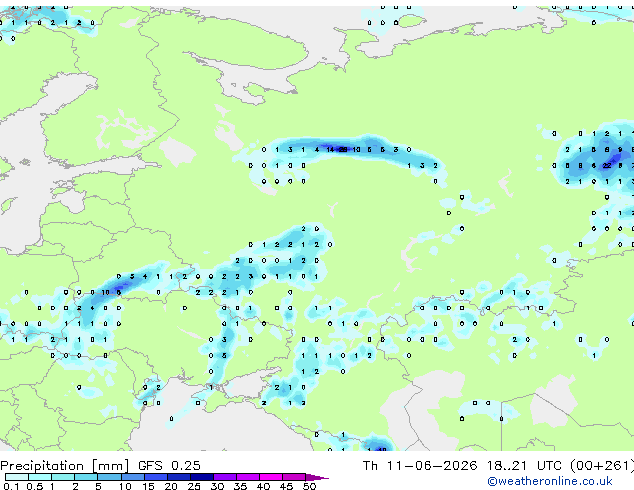This screenshot has height=490, width=634.
Task: Click legend scale label "0.1"
Action: 11,486
